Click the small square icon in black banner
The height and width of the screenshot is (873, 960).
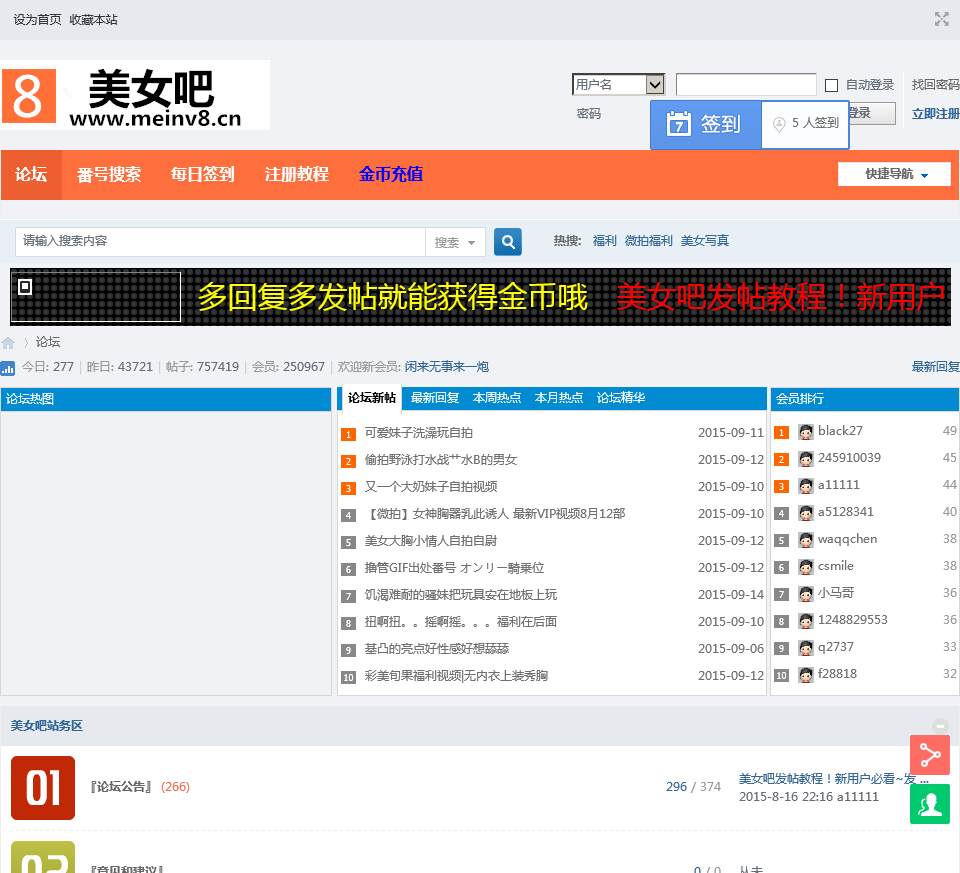tap(25, 287)
